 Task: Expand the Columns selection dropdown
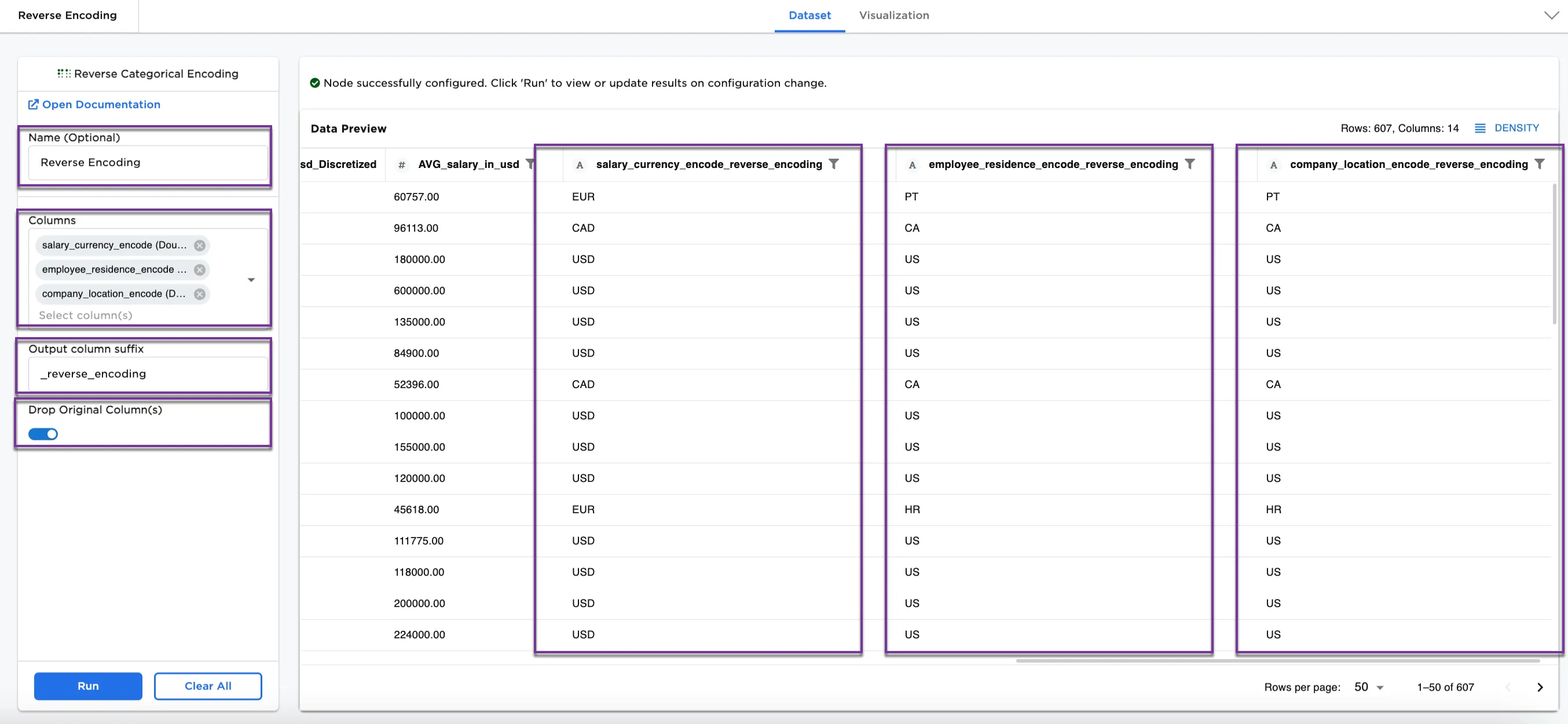[251, 280]
